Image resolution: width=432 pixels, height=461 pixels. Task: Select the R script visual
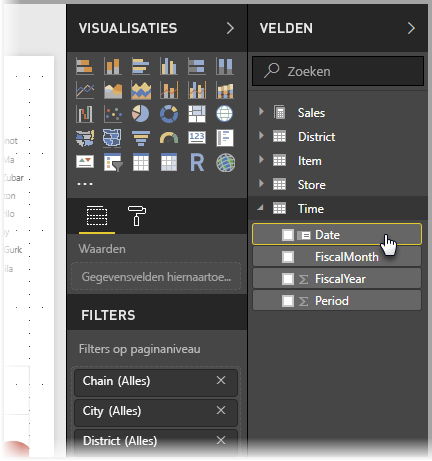197,162
